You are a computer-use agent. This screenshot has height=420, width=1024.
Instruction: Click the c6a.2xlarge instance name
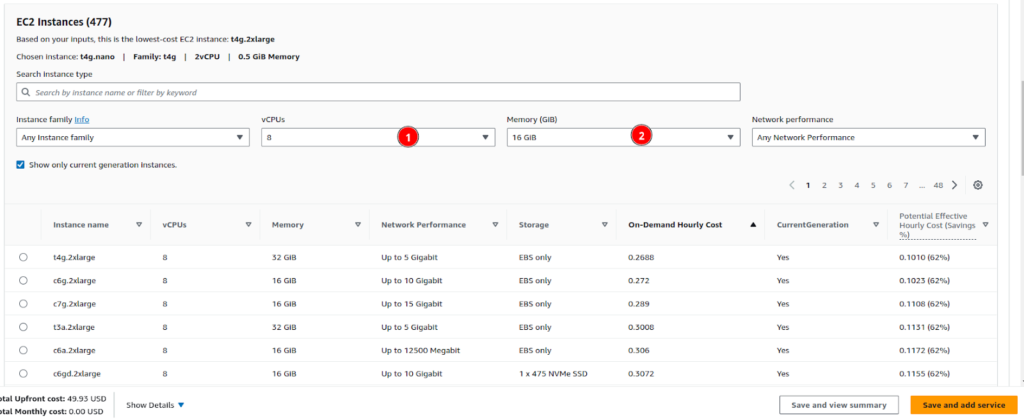[x=74, y=350]
